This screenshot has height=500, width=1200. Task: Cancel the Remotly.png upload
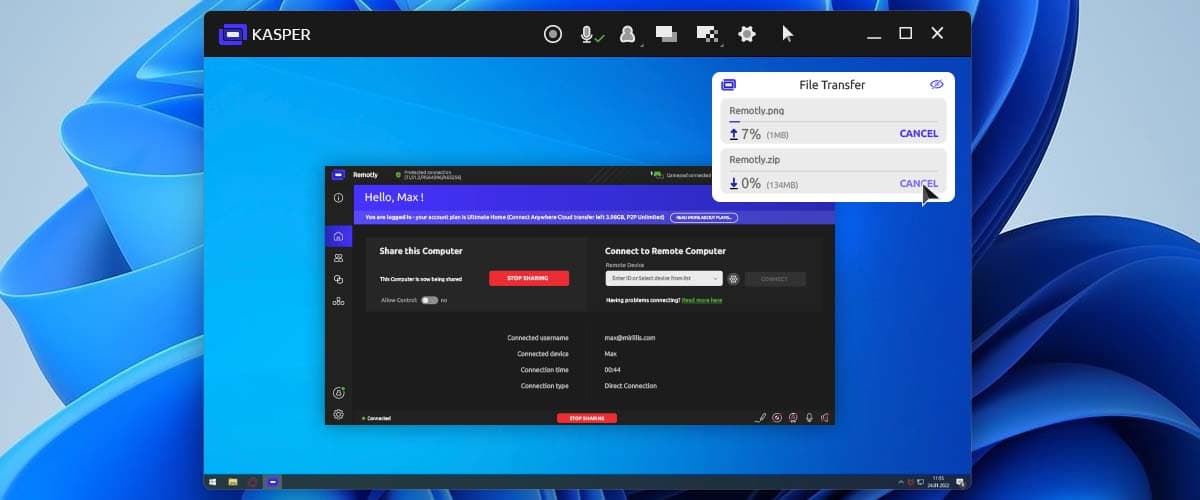click(919, 133)
